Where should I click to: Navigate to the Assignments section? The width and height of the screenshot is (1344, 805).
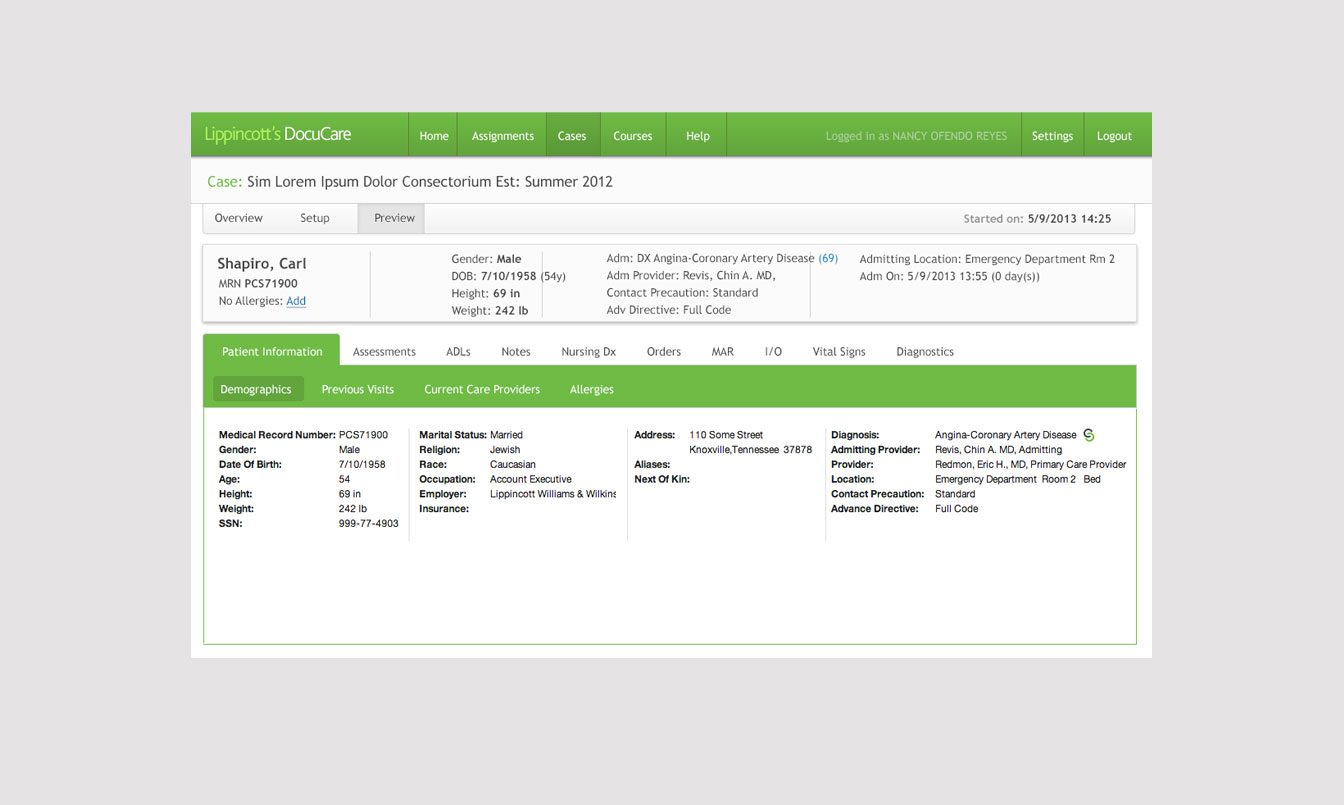(502, 135)
